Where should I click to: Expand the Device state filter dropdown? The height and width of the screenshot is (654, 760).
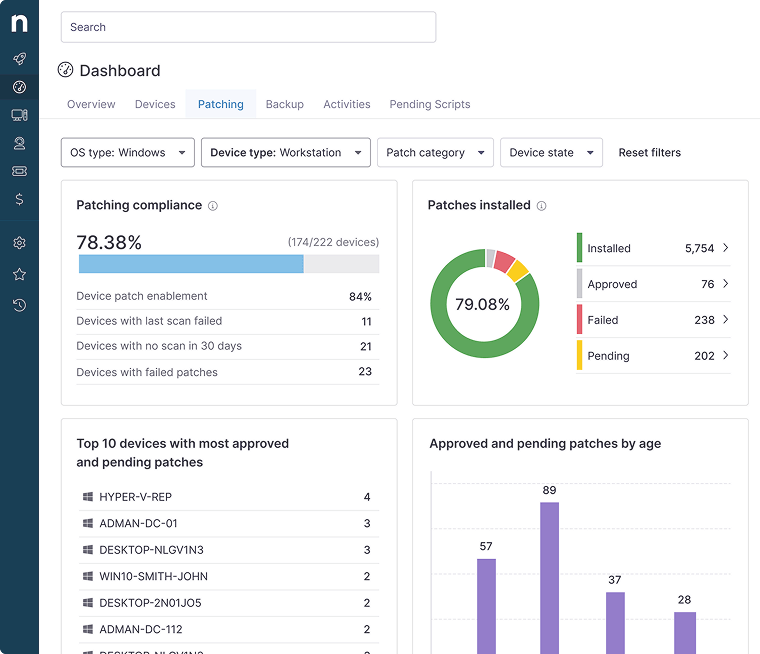pyautogui.click(x=551, y=153)
